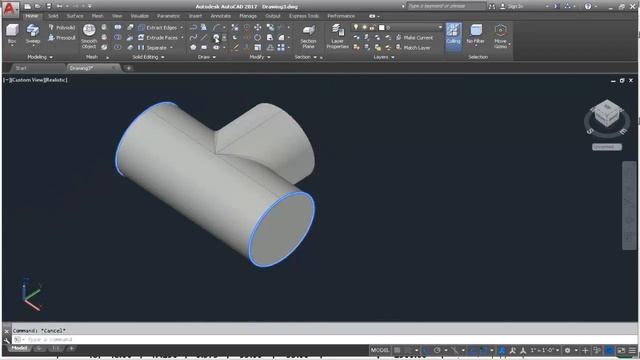The height and width of the screenshot is (360, 640).
Task: Expand the Modify panel
Action: 260,57
